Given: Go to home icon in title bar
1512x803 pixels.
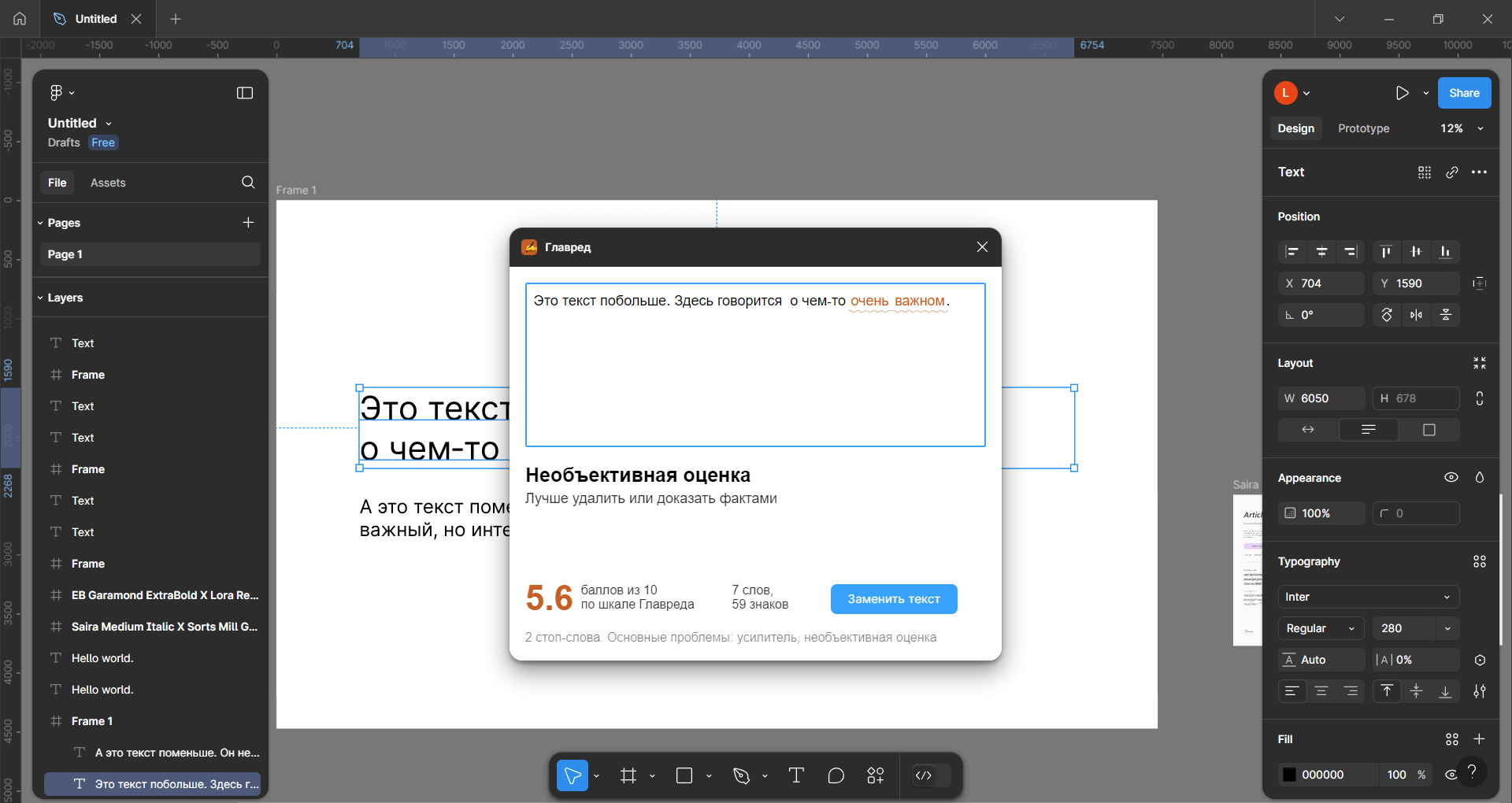Looking at the screenshot, I should [x=20, y=19].
